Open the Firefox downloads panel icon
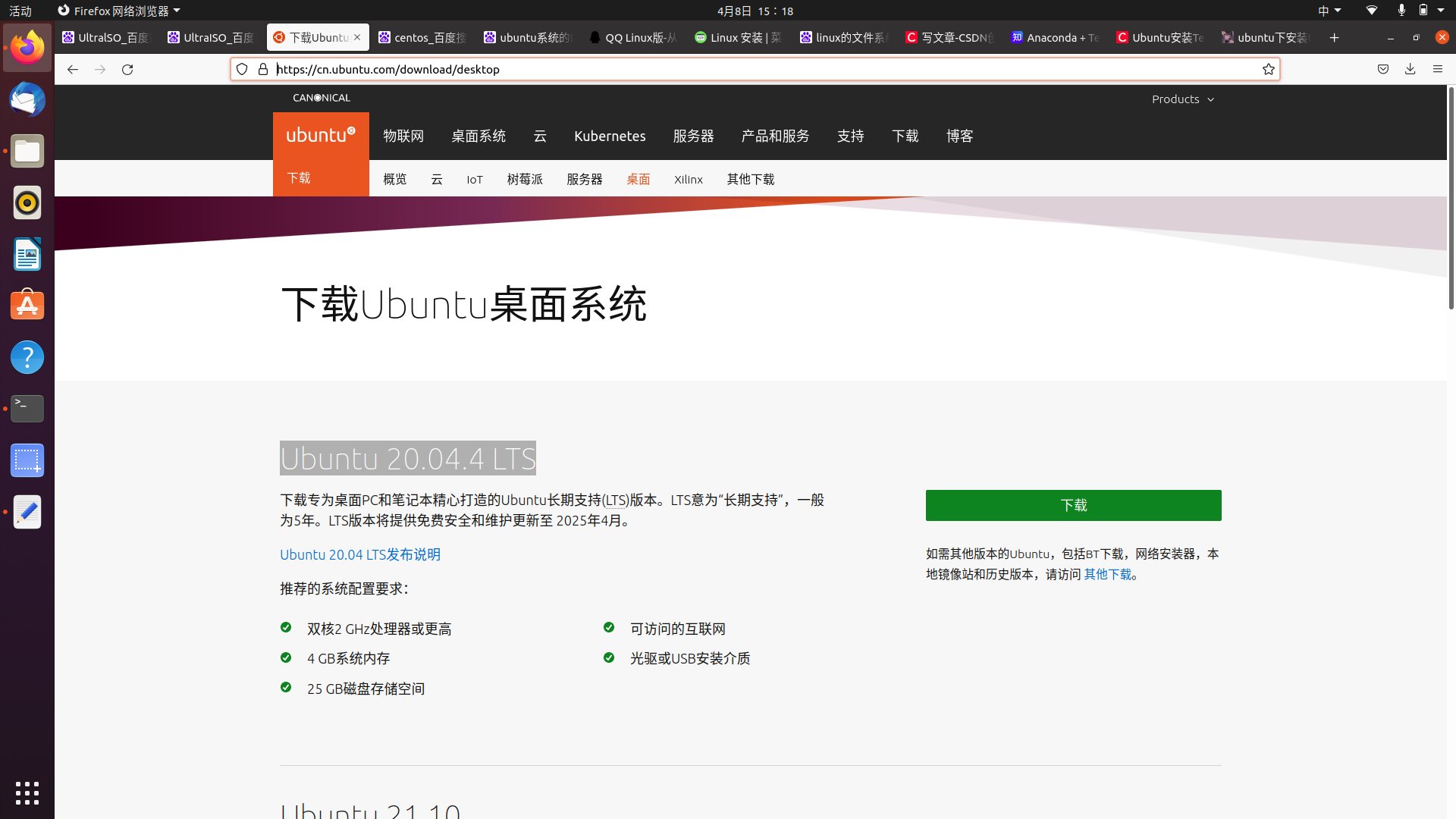1456x819 pixels. 1410,69
